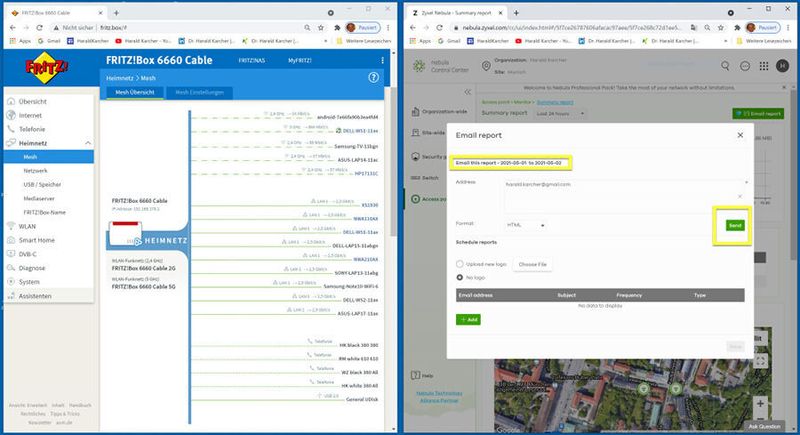Open the Nebula chat bubble icon
This screenshot has width=800, height=435.
click(x=745, y=66)
